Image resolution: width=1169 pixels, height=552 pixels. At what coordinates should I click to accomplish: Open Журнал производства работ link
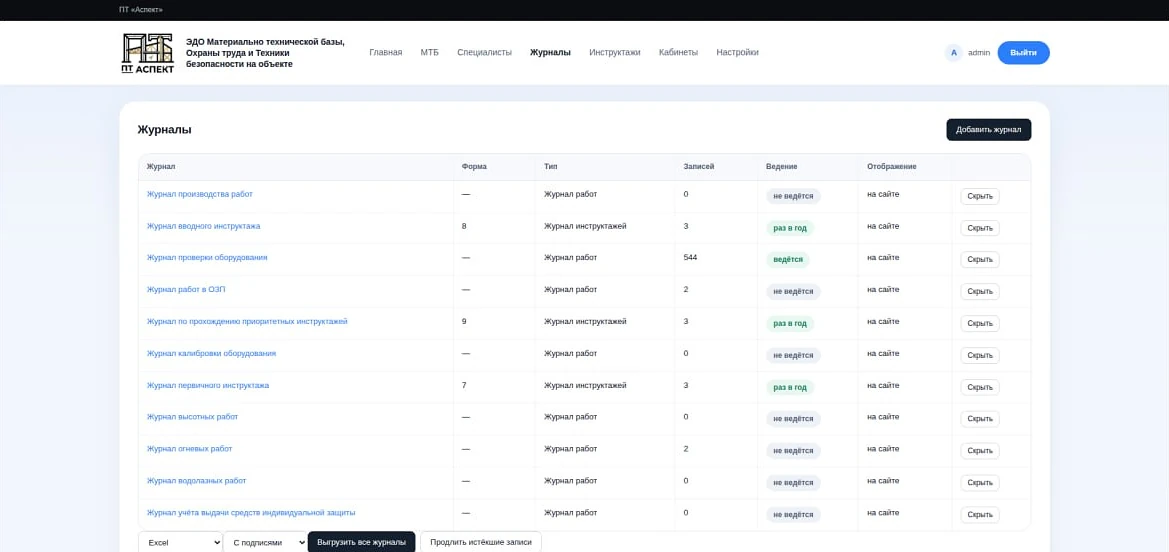200,194
